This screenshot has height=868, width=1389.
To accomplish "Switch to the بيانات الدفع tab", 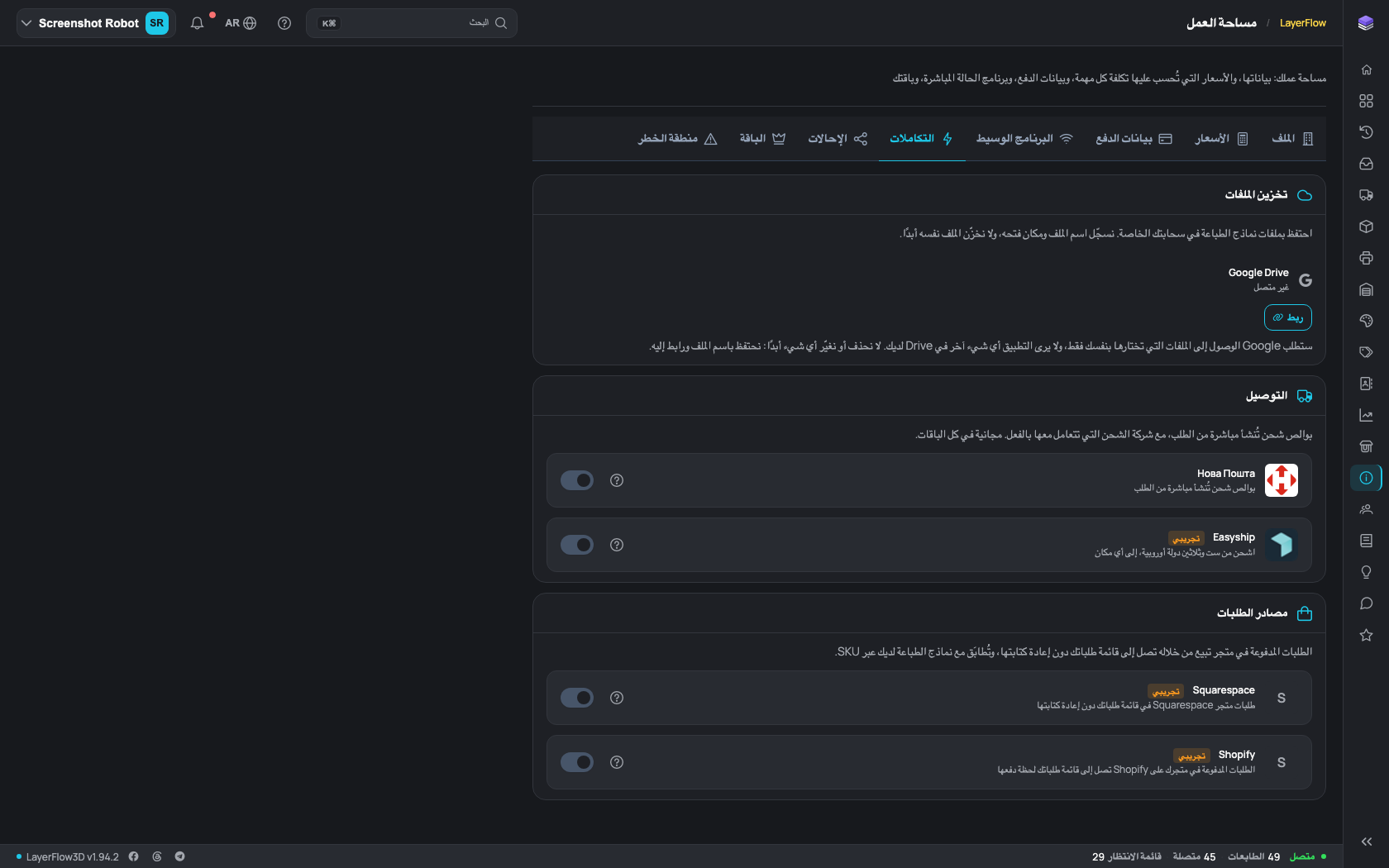I will point(1134,139).
